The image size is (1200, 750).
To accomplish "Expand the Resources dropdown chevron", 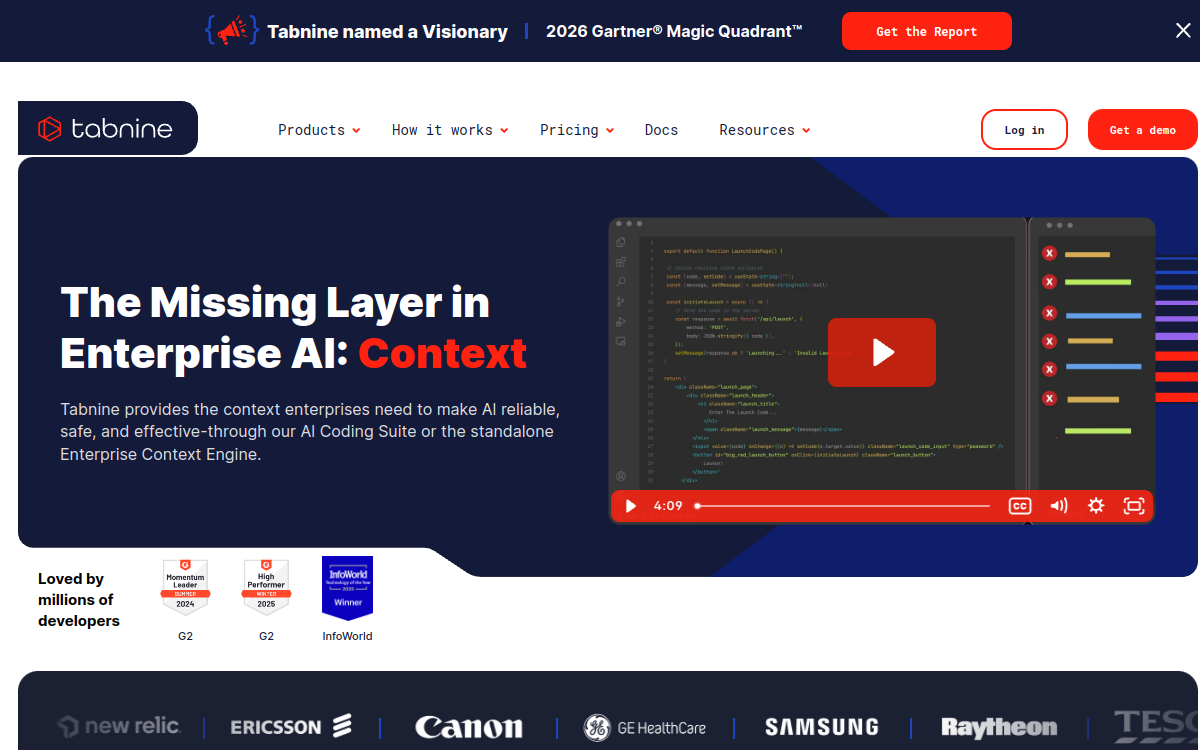I will coord(806,130).
